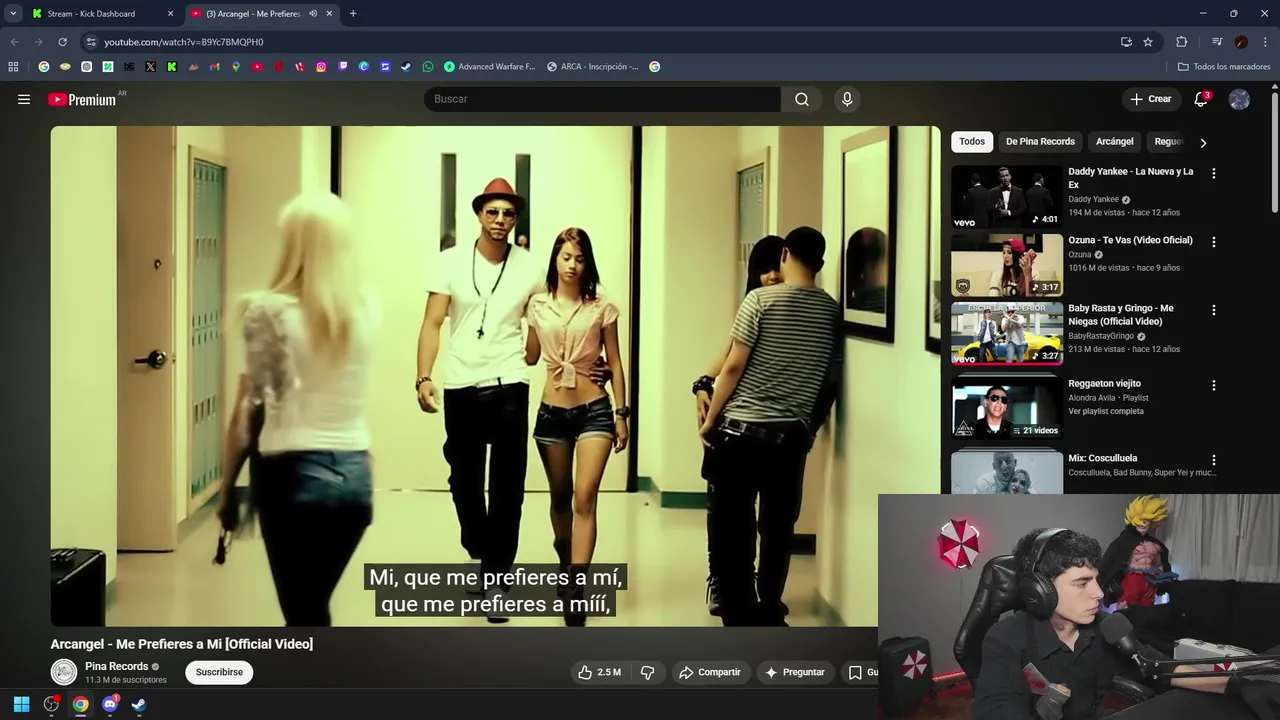Image resolution: width=1280 pixels, height=720 pixels.
Task: Open the YouTube hamburger guide menu
Action: [24, 99]
